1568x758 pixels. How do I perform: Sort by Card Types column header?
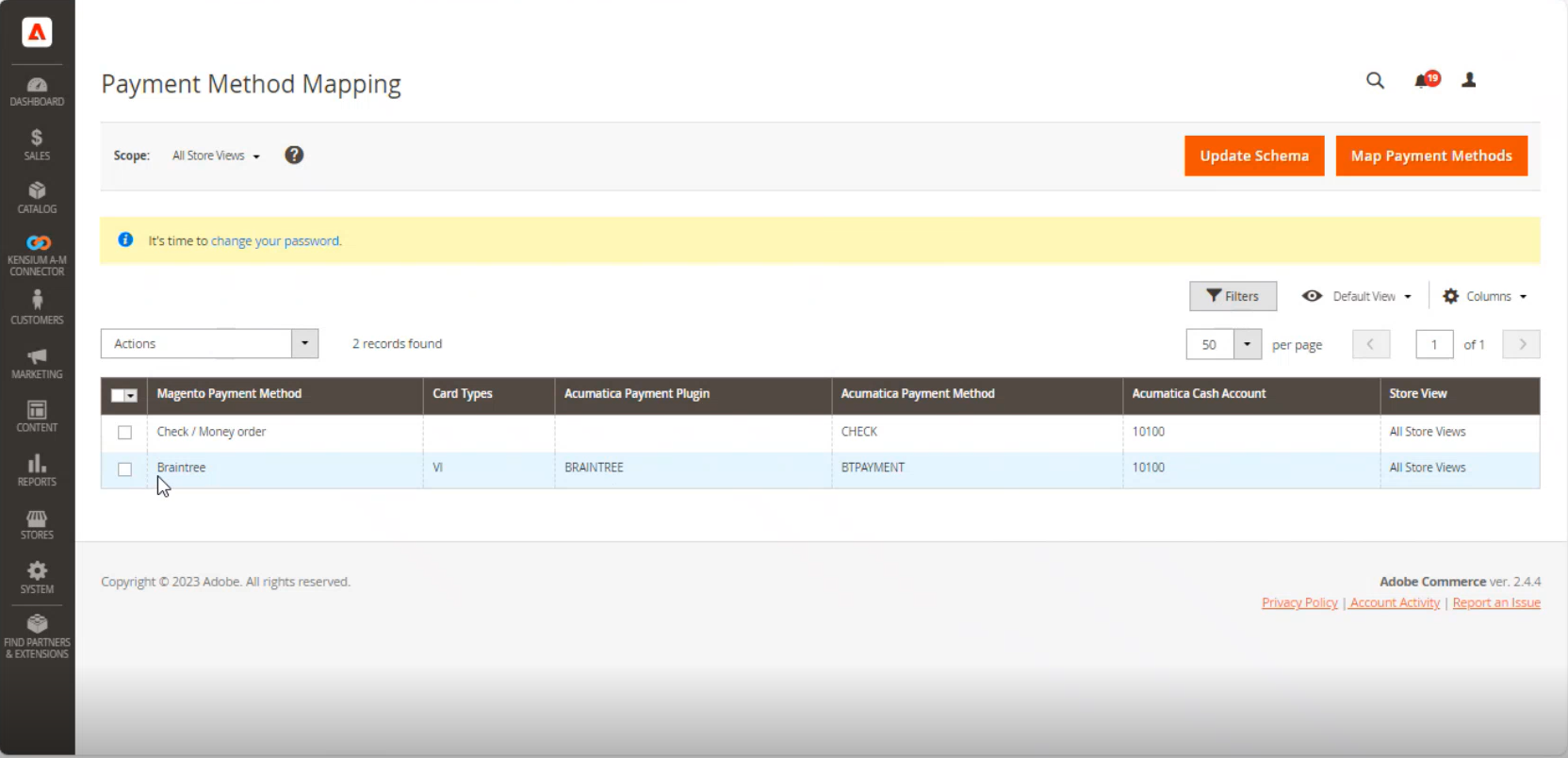[x=489, y=394]
